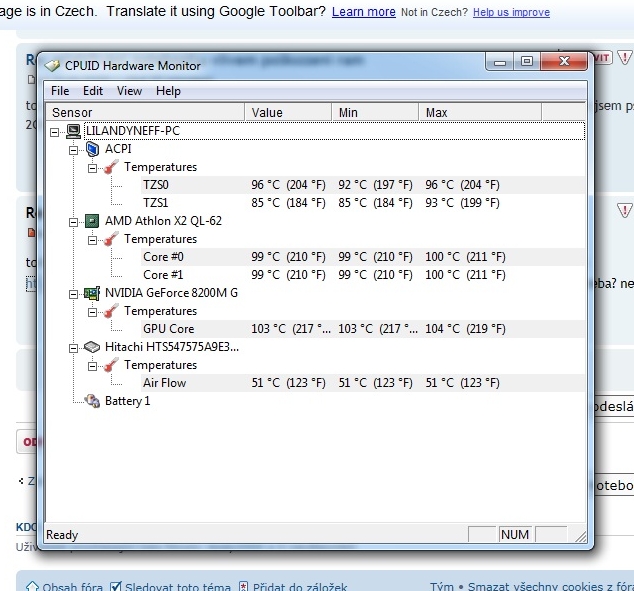The width and height of the screenshot is (634, 591).
Task: Click the Hitachi hard drive icon
Action: pyautogui.click(x=92, y=347)
